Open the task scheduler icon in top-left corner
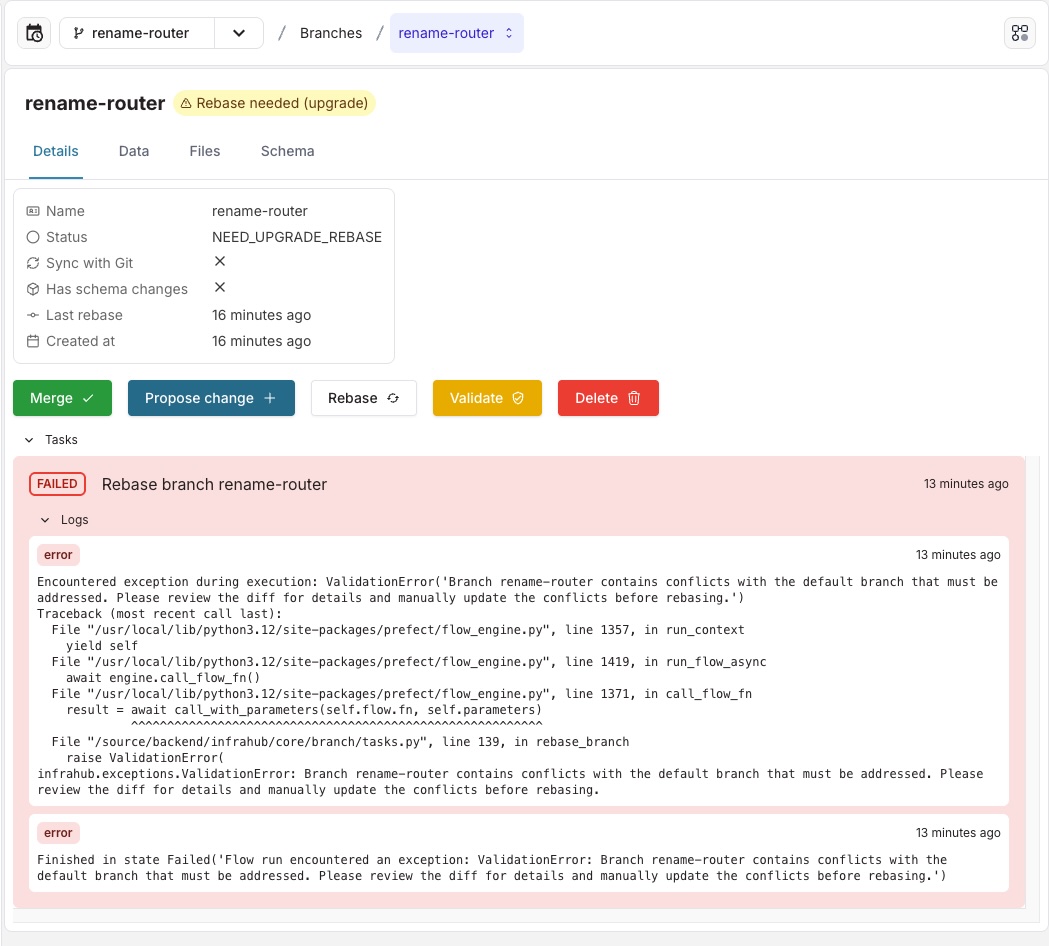 point(33,32)
